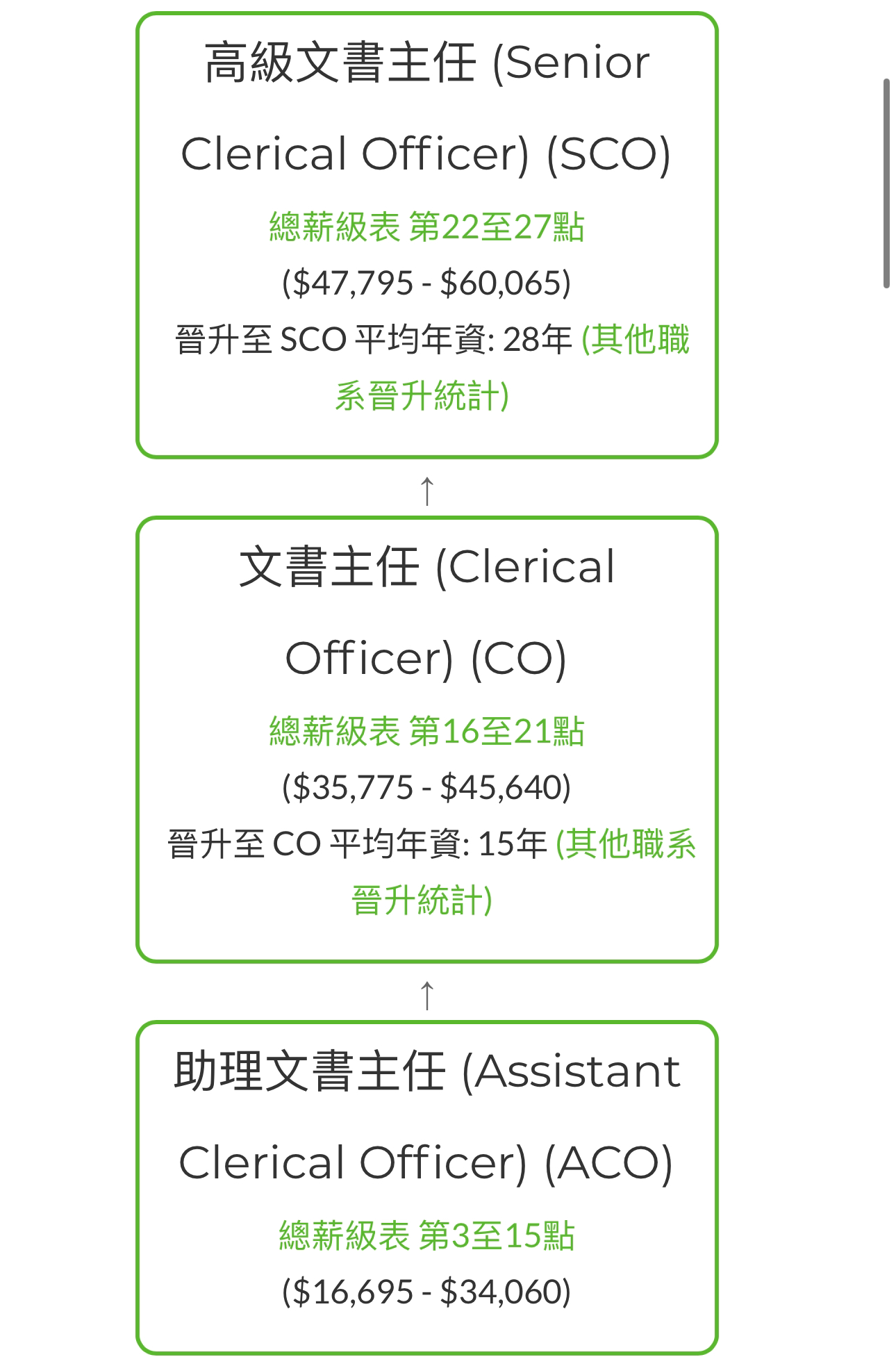Click the 助理文書主任 (ACO) heading
Image resolution: width=896 pixels, height=1366 pixels.
[x=426, y=1117]
